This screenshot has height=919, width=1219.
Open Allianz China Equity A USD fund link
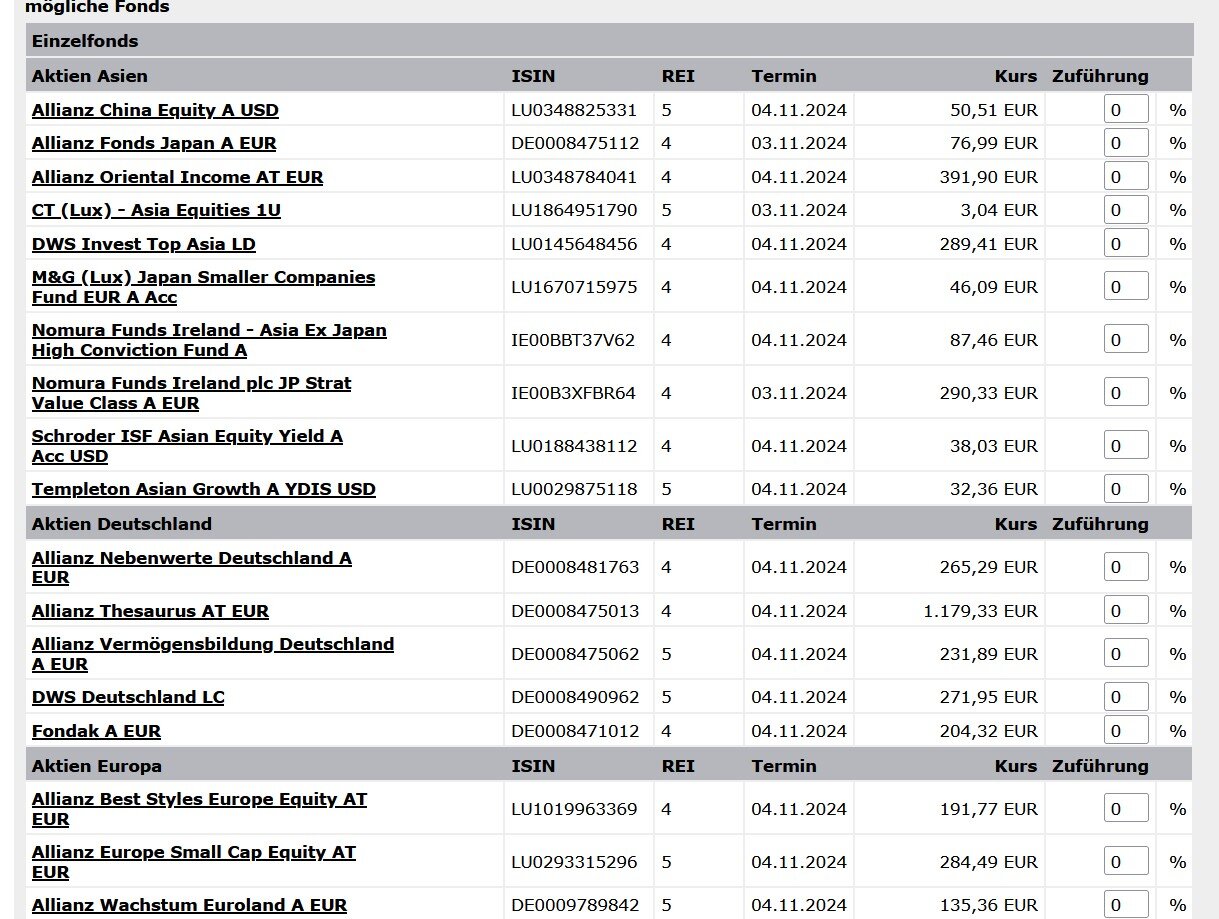(155, 110)
